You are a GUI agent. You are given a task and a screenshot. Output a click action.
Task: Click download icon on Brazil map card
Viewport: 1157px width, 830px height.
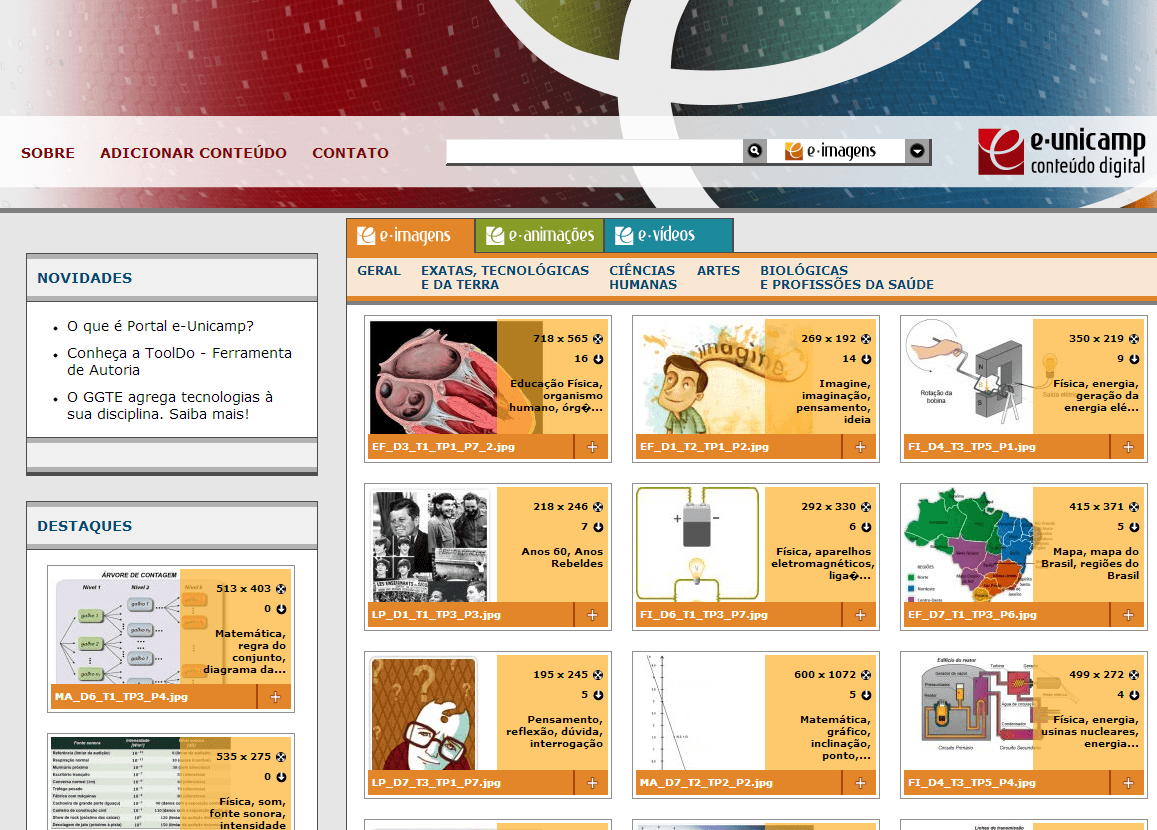coord(1133,528)
